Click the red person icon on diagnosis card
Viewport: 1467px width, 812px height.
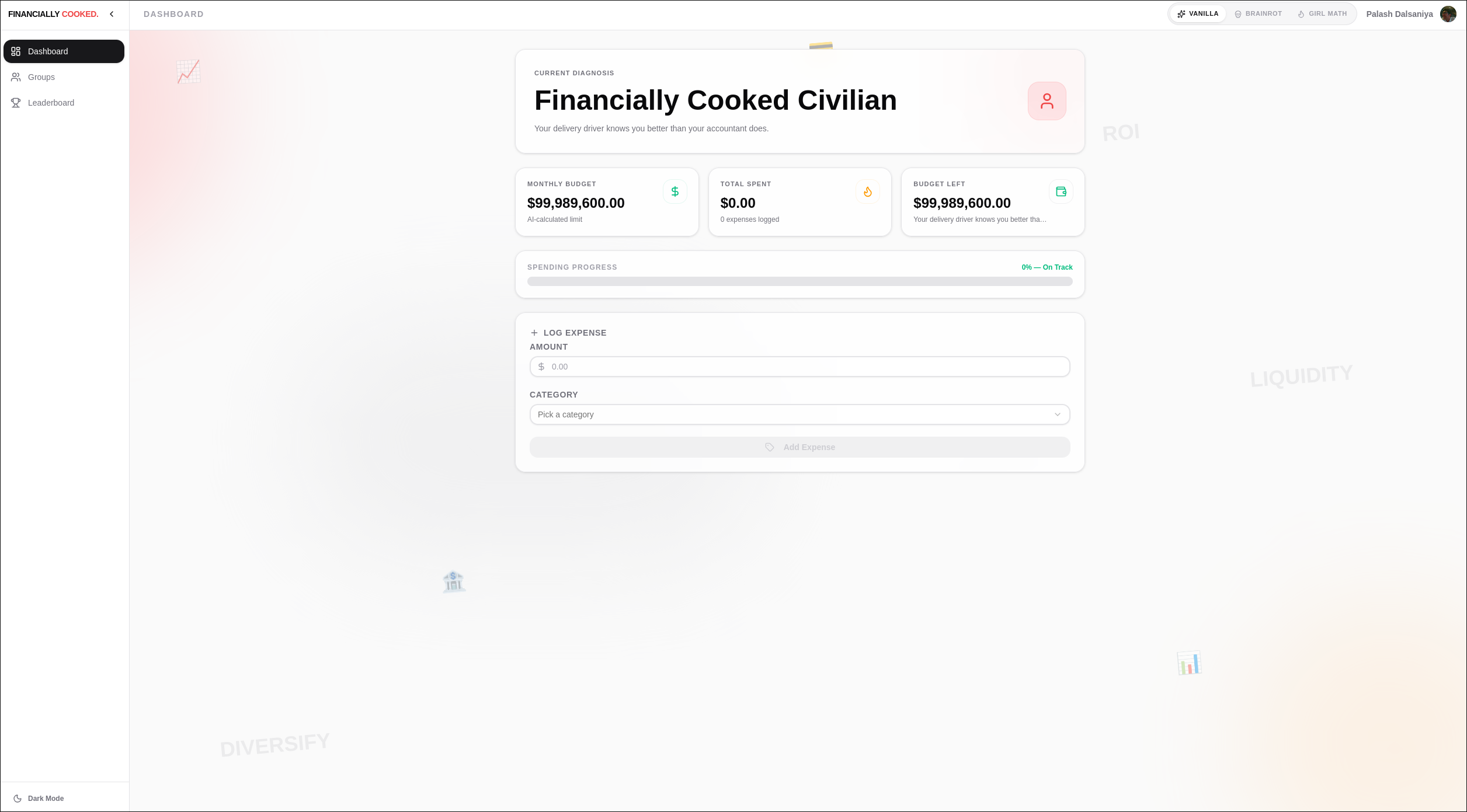[1046, 100]
